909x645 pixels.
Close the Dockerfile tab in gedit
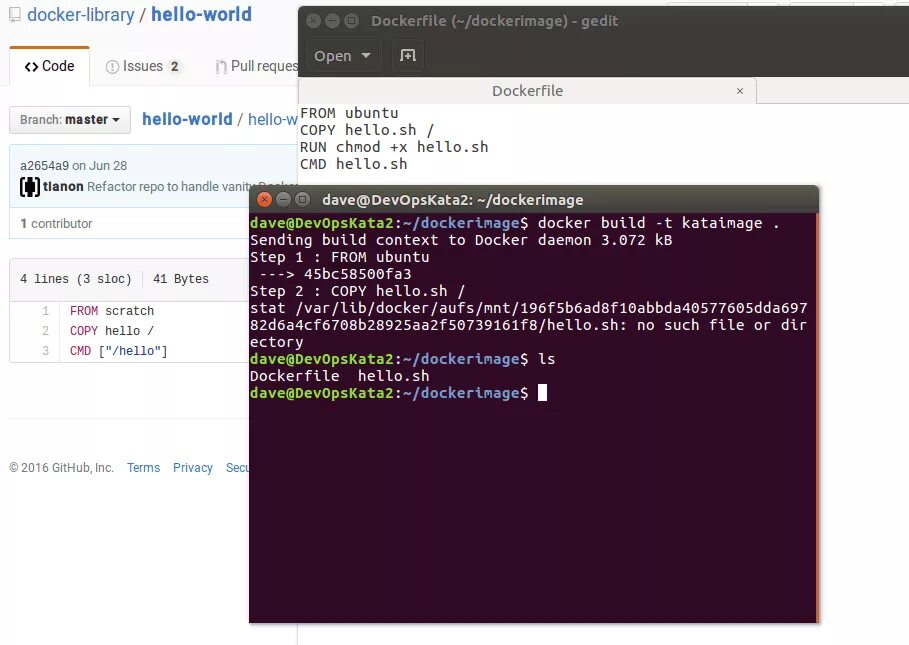pos(740,91)
